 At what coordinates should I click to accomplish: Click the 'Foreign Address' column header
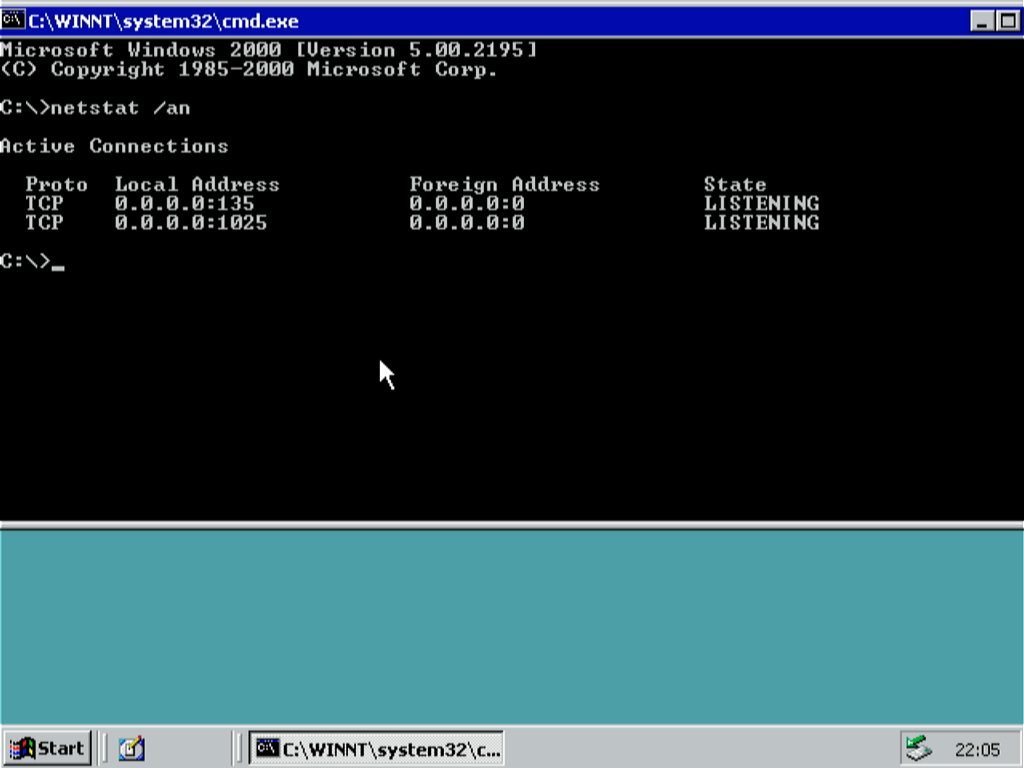click(504, 185)
